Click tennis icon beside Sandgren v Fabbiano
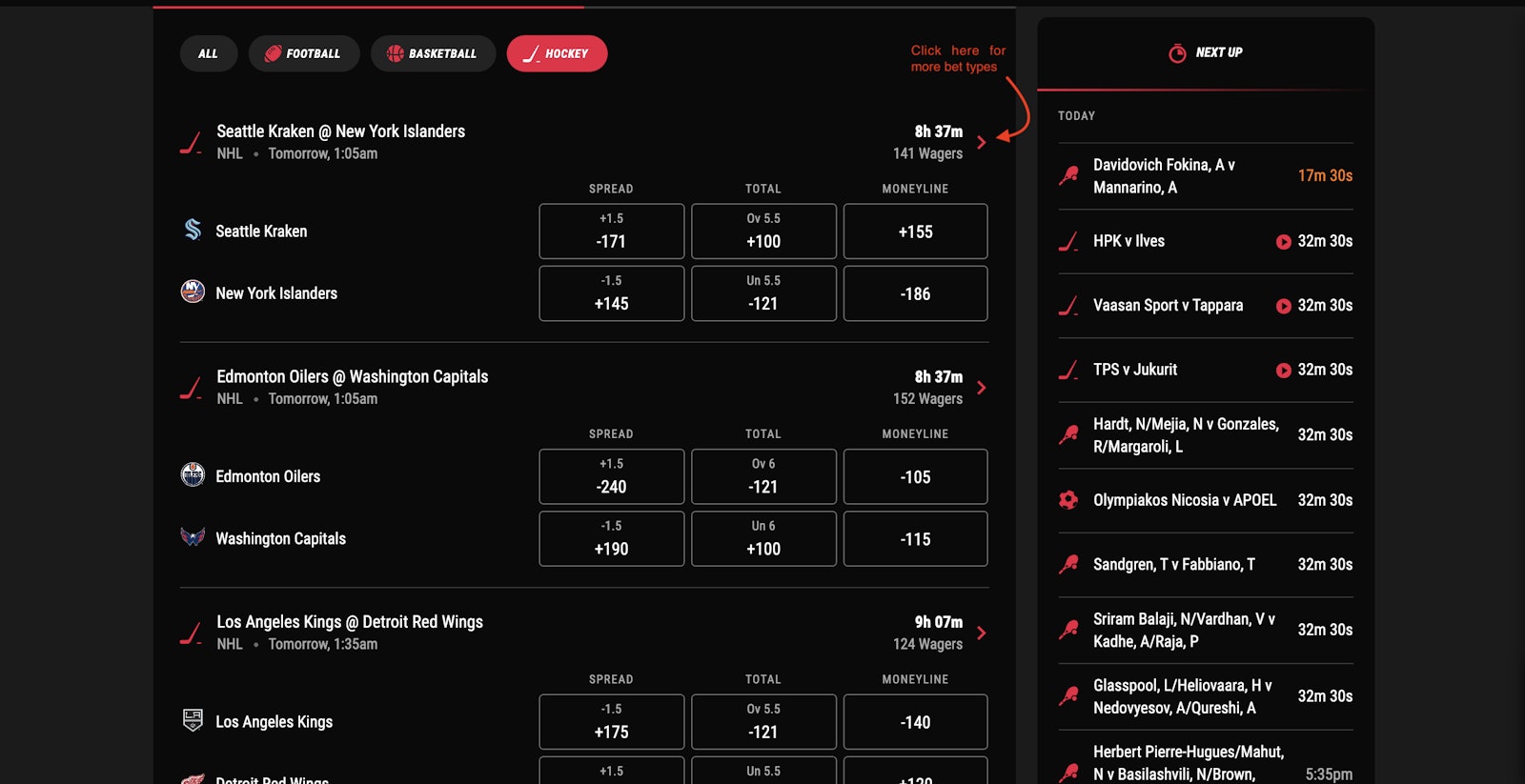 tap(1068, 565)
